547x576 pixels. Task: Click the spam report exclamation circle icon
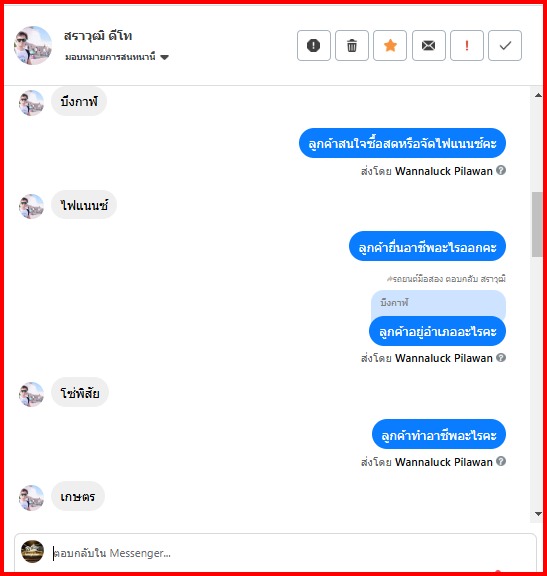pyautogui.click(x=313, y=46)
